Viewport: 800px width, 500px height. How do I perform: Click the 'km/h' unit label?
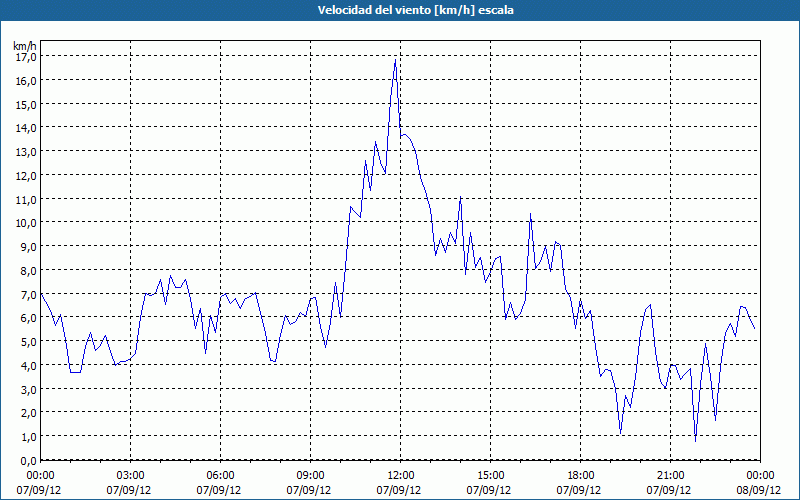pos(25,46)
